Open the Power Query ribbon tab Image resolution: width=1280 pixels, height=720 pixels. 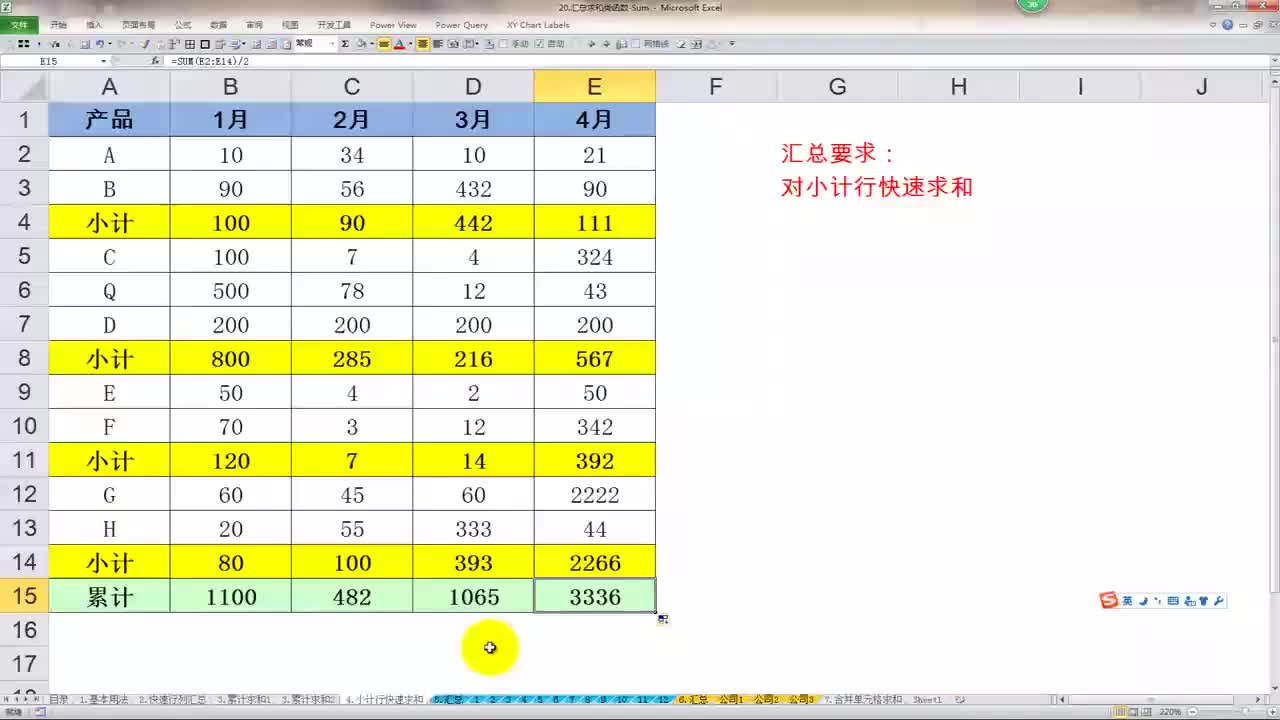462,25
